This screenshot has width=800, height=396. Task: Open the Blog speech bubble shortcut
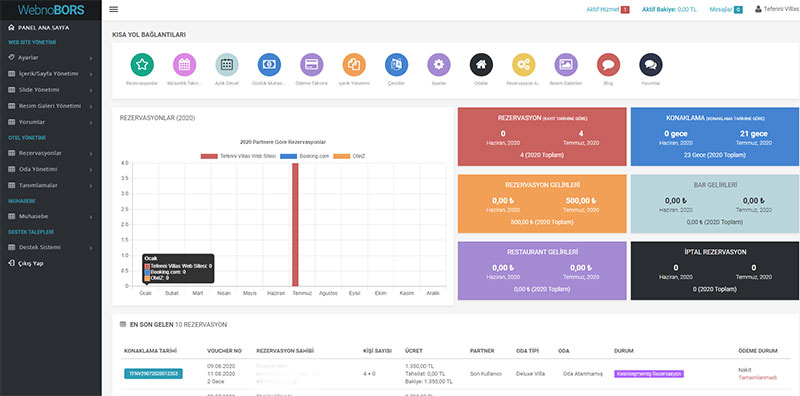608,65
